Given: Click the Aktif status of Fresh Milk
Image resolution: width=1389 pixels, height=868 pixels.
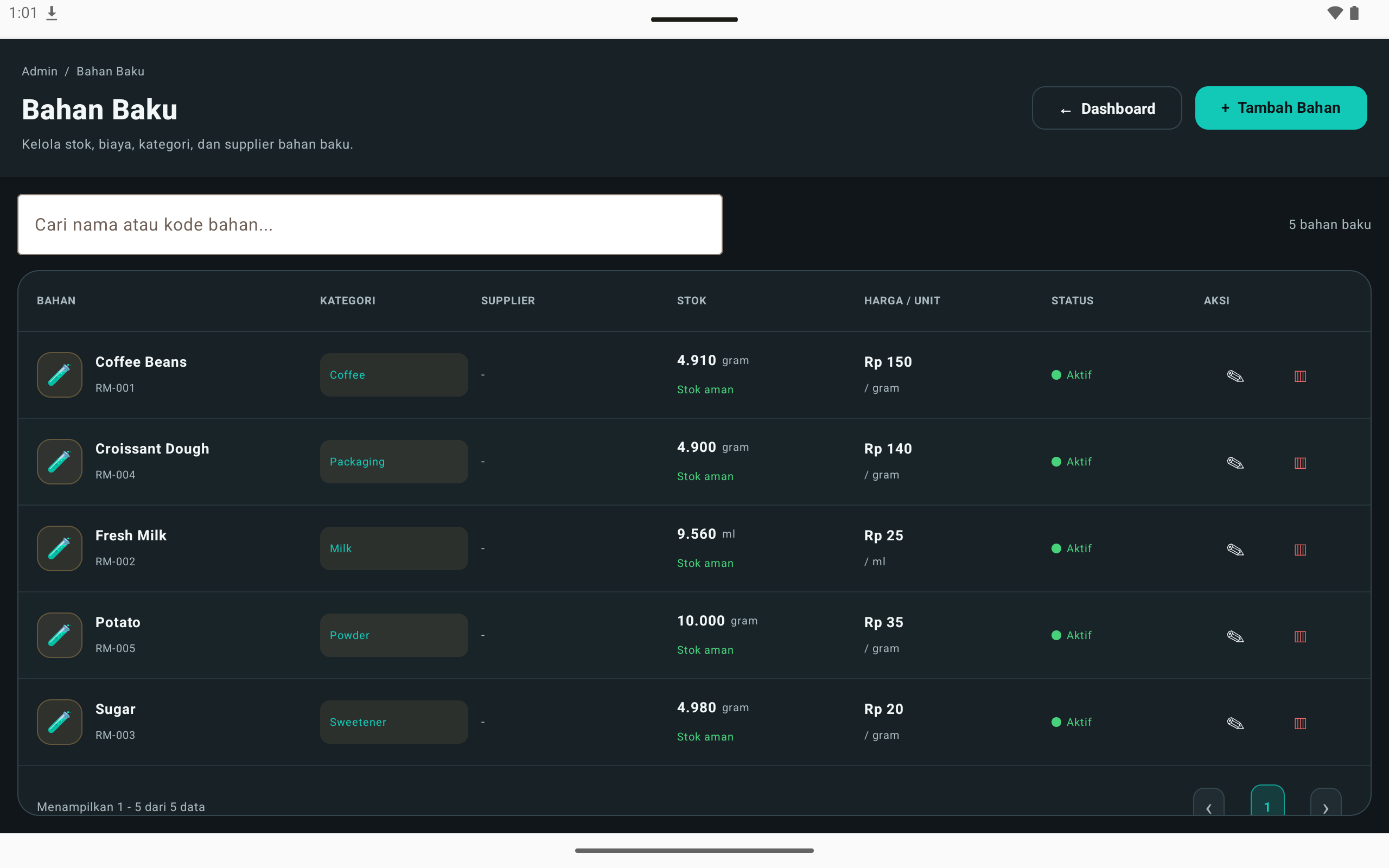Looking at the screenshot, I should pos(1072,548).
